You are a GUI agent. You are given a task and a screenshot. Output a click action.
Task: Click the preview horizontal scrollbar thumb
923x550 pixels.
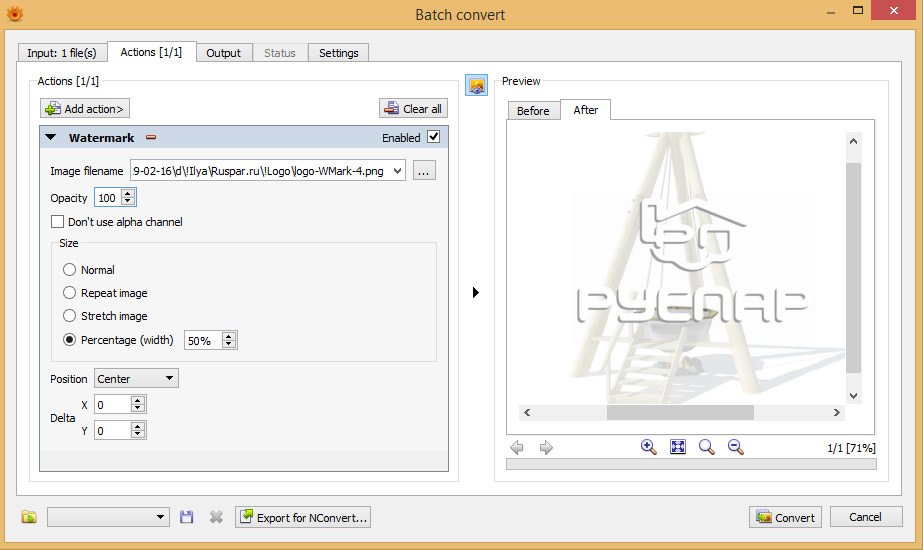point(680,412)
